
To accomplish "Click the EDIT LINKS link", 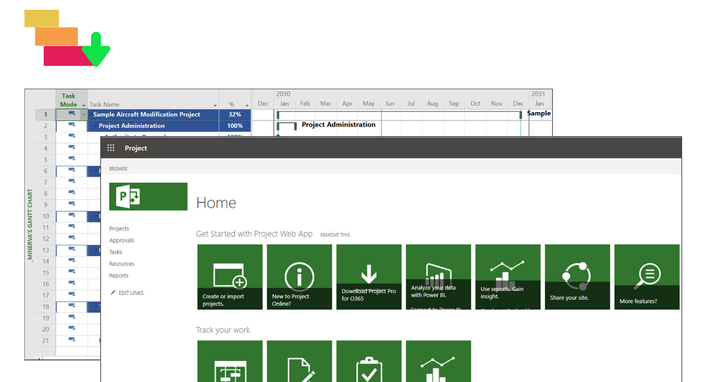I will point(131,293).
